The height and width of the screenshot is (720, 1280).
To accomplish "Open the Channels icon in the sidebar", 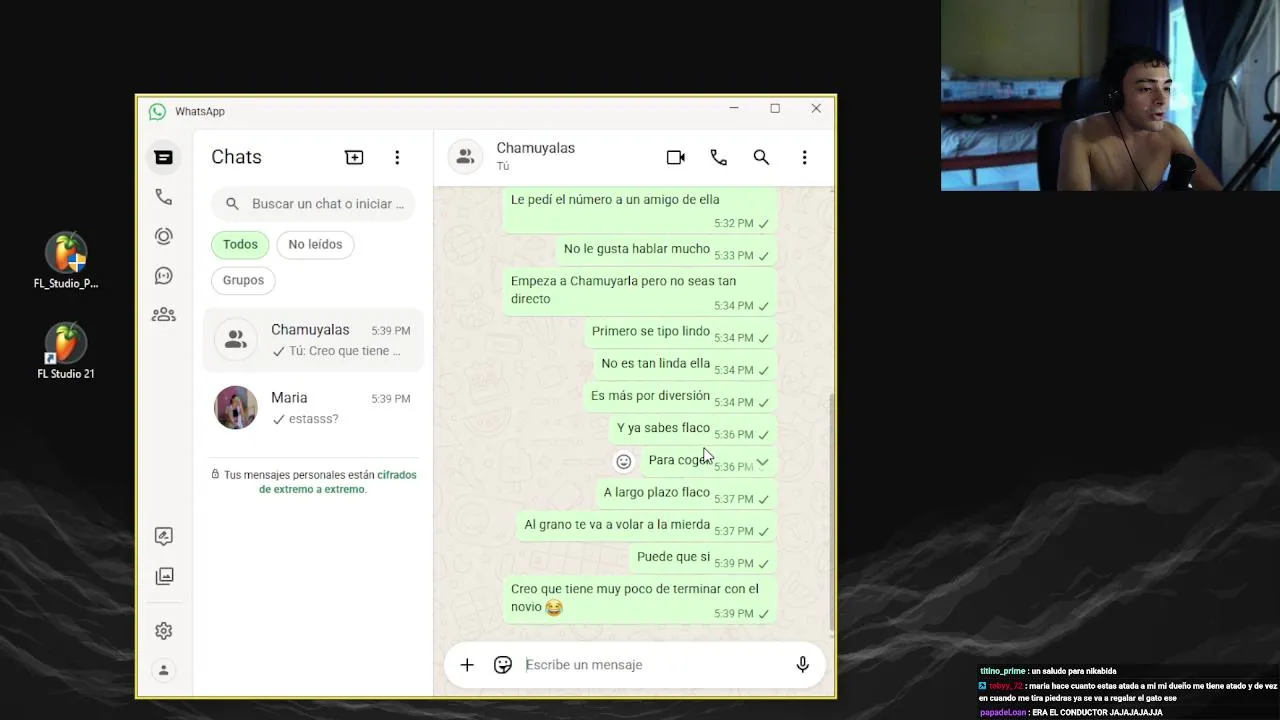I will click(x=164, y=276).
